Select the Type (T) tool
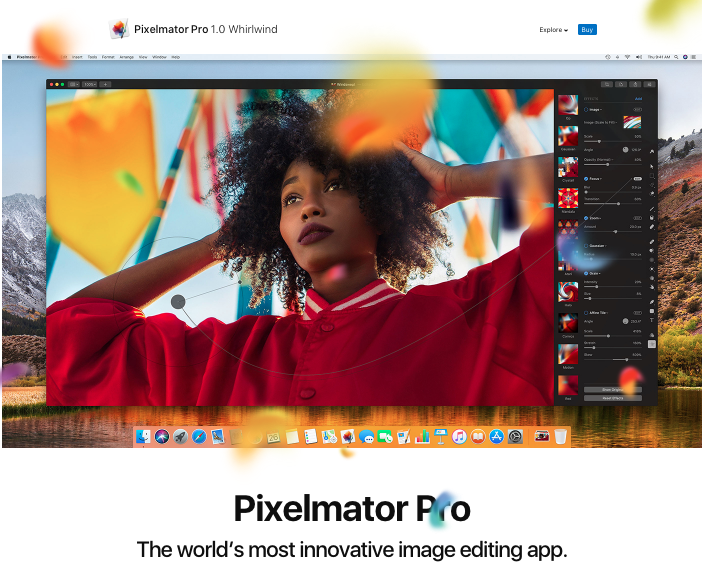 (652, 320)
